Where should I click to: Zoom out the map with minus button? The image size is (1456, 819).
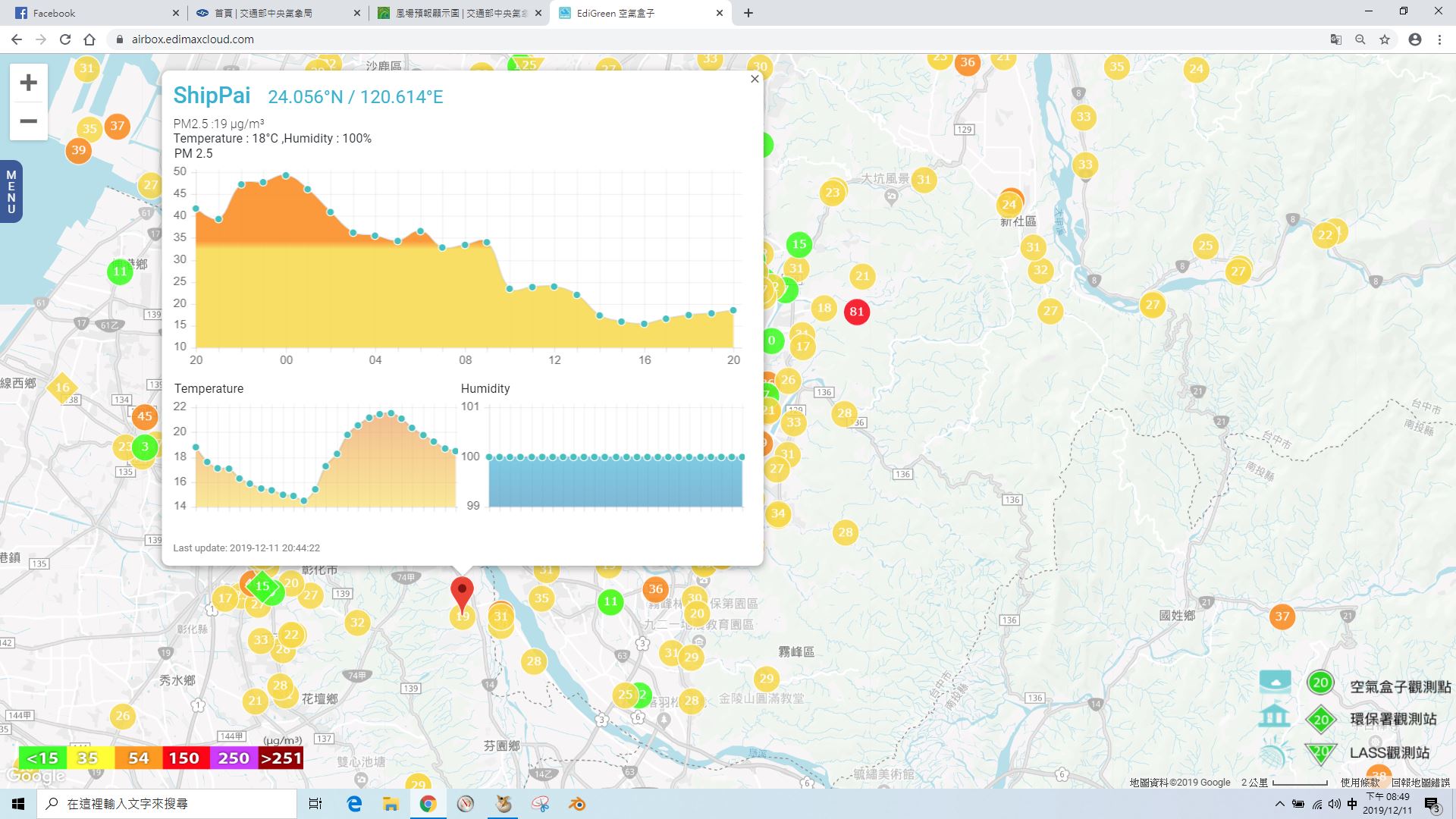click(x=29, y=121)
